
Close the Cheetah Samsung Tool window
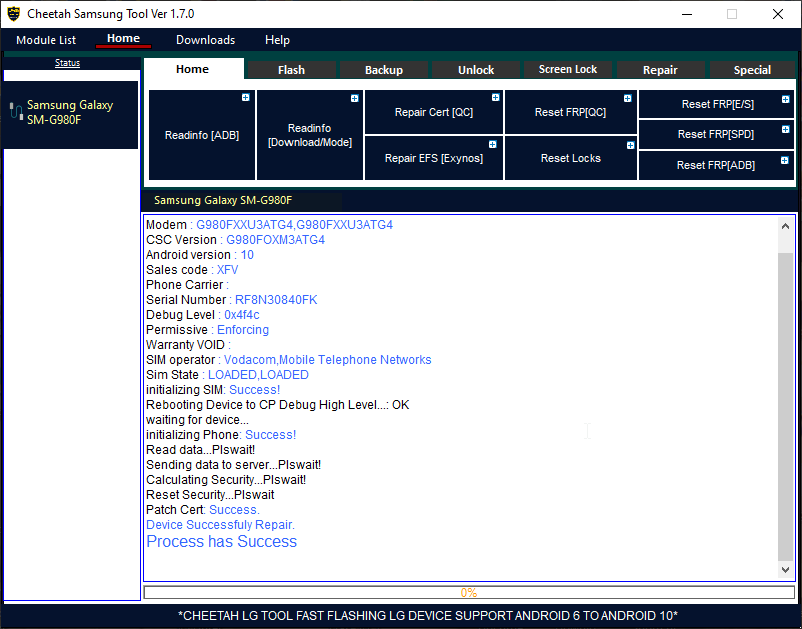pos(777,14)
